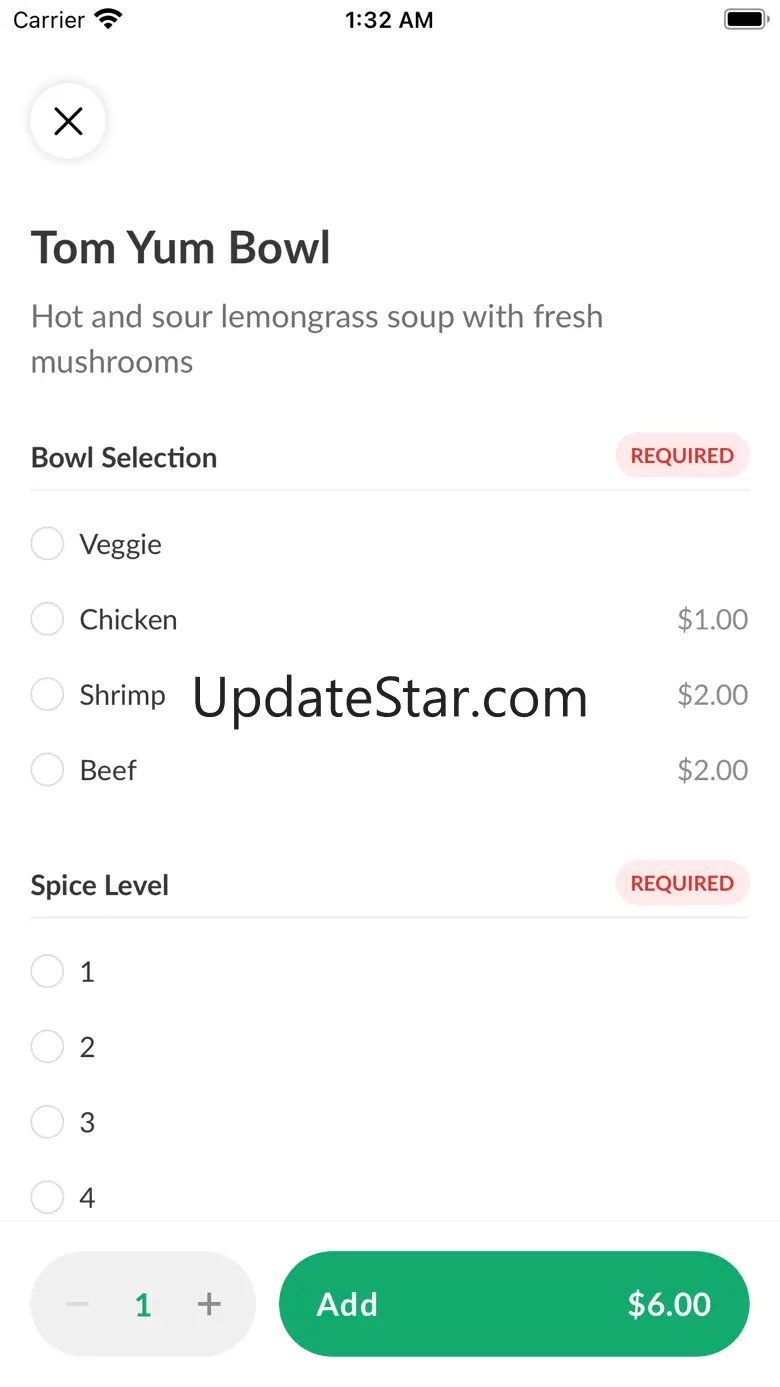The width and height of the screenshot is (780, 1387).
Task: Tap the Chicken $1.00 price label
Action: point(712,620)
